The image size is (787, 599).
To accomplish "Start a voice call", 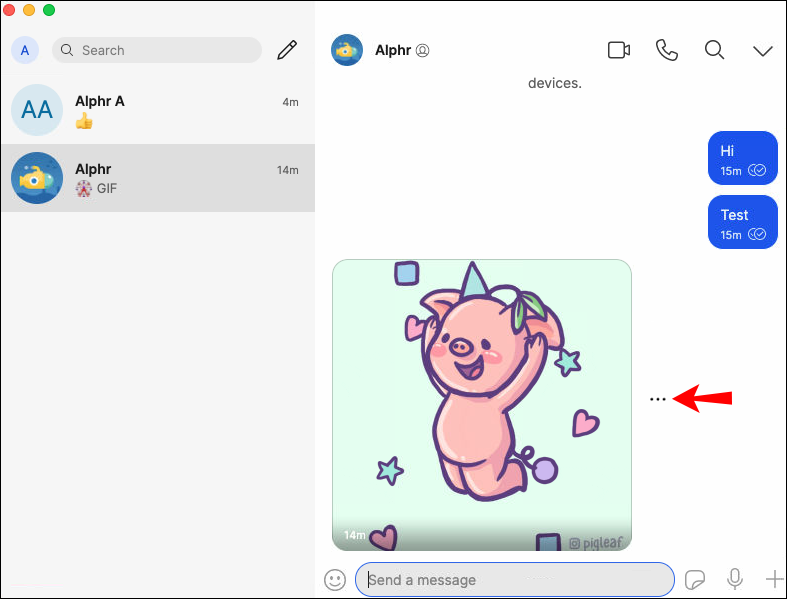I will click(667, 50).
